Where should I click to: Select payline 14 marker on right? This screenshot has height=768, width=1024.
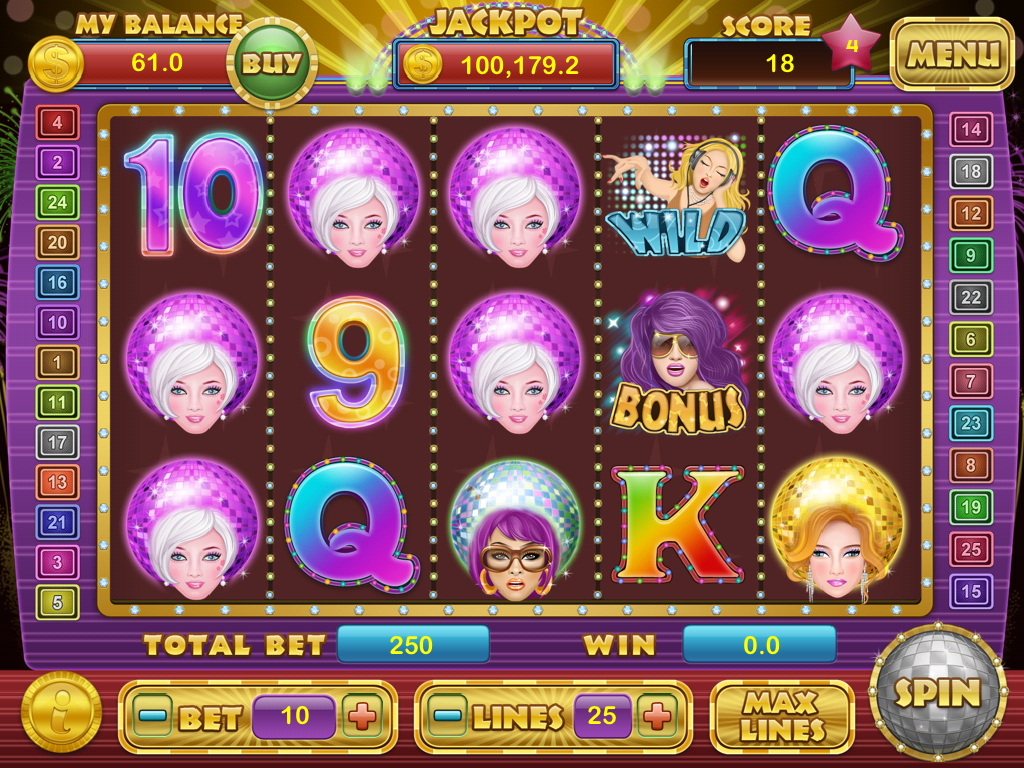point(970,130)
